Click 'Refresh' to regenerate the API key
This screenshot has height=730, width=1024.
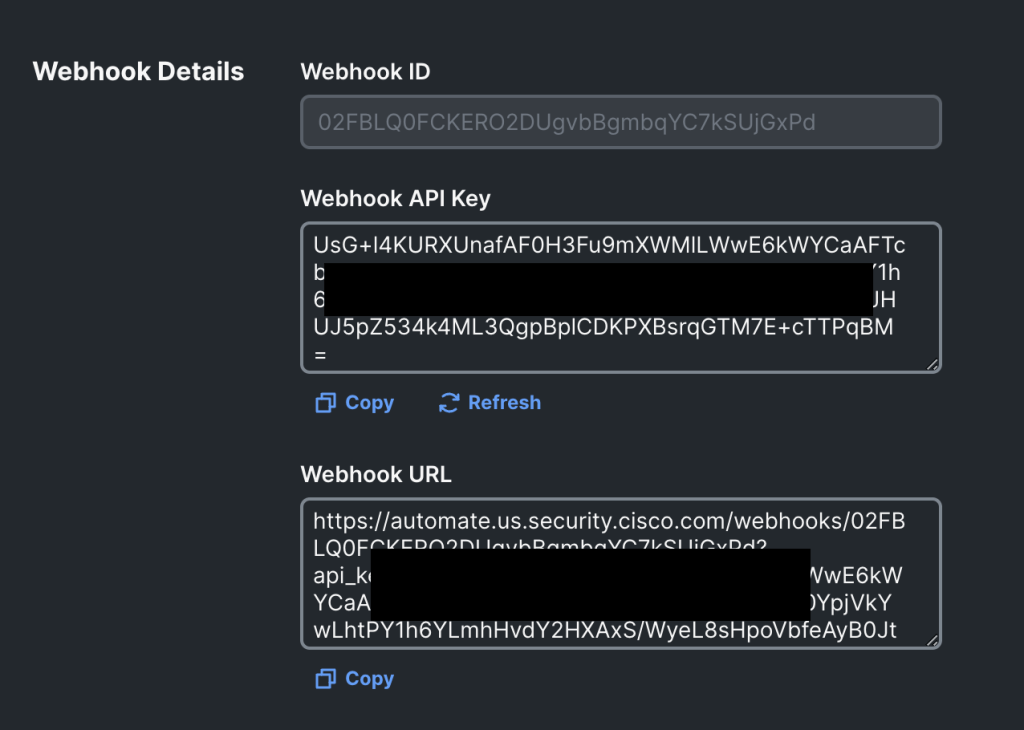click(504, 402)
